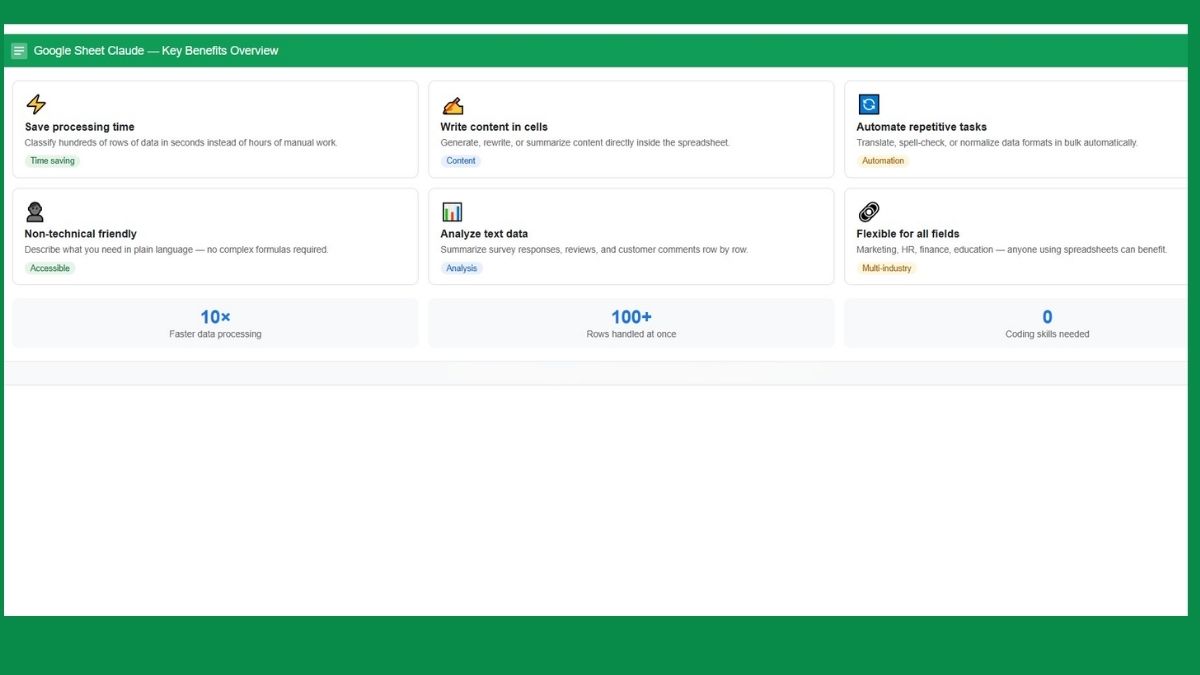This screenshot has width=1200, height=675.
Task: Click the Time saving tag
Action: tap(52, 161)
